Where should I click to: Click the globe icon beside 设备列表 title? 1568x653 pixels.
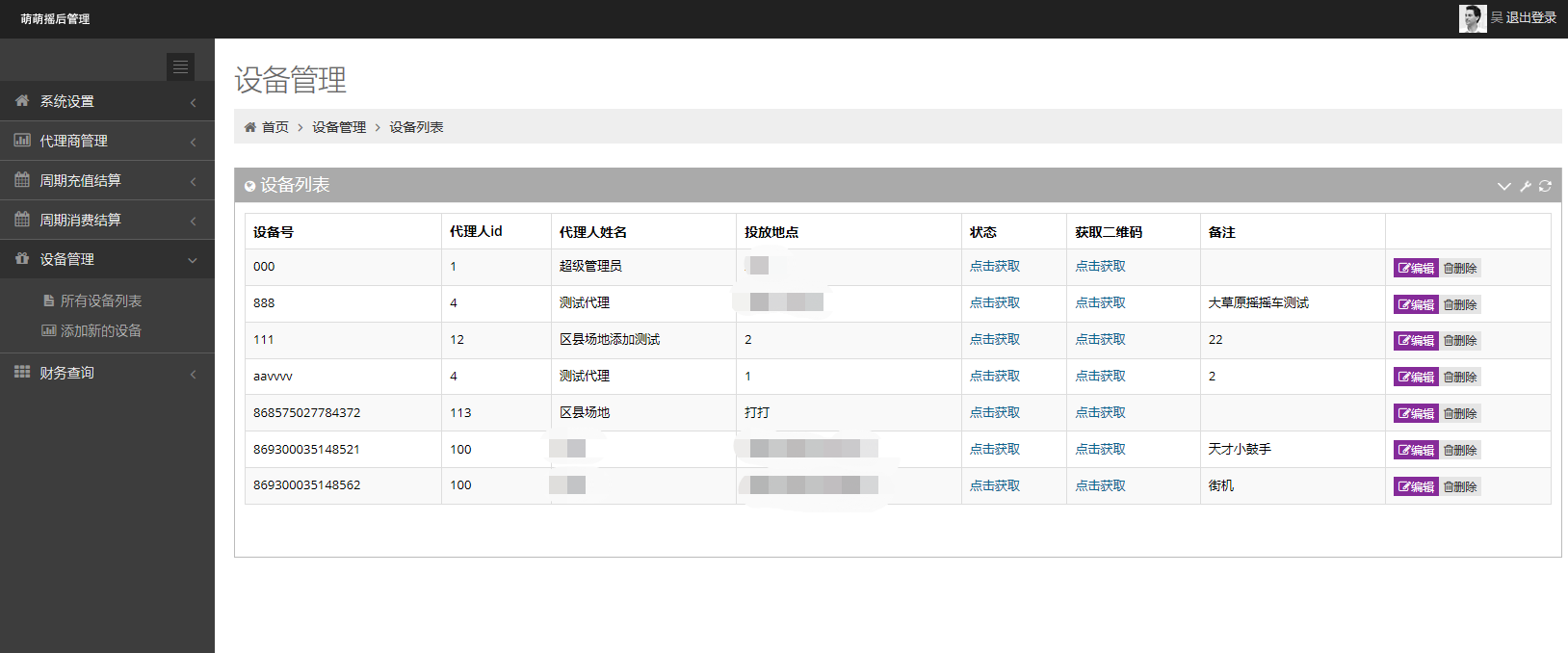click(x=250, y=186)
